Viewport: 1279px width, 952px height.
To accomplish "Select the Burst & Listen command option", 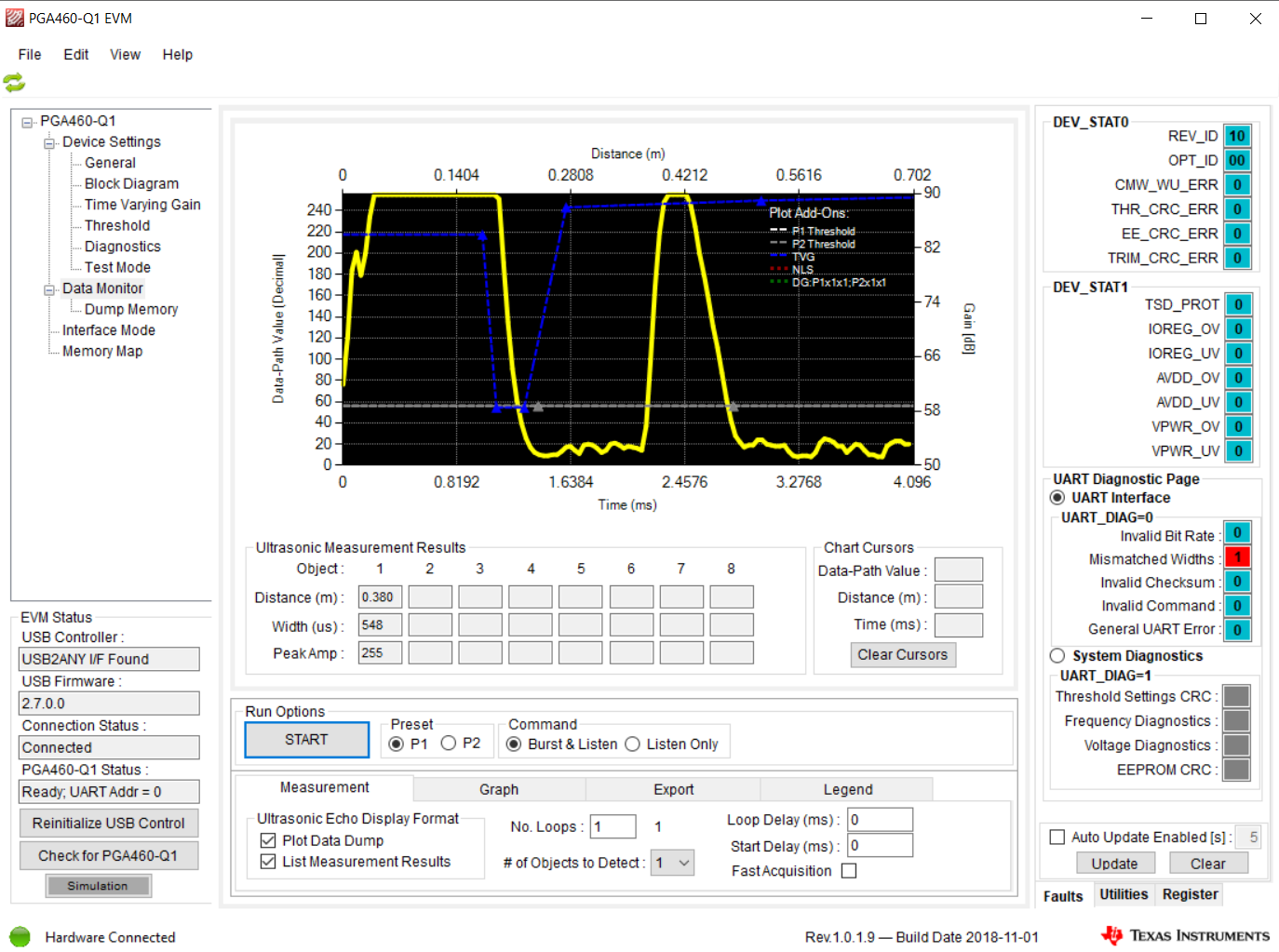I will [514, 744].
